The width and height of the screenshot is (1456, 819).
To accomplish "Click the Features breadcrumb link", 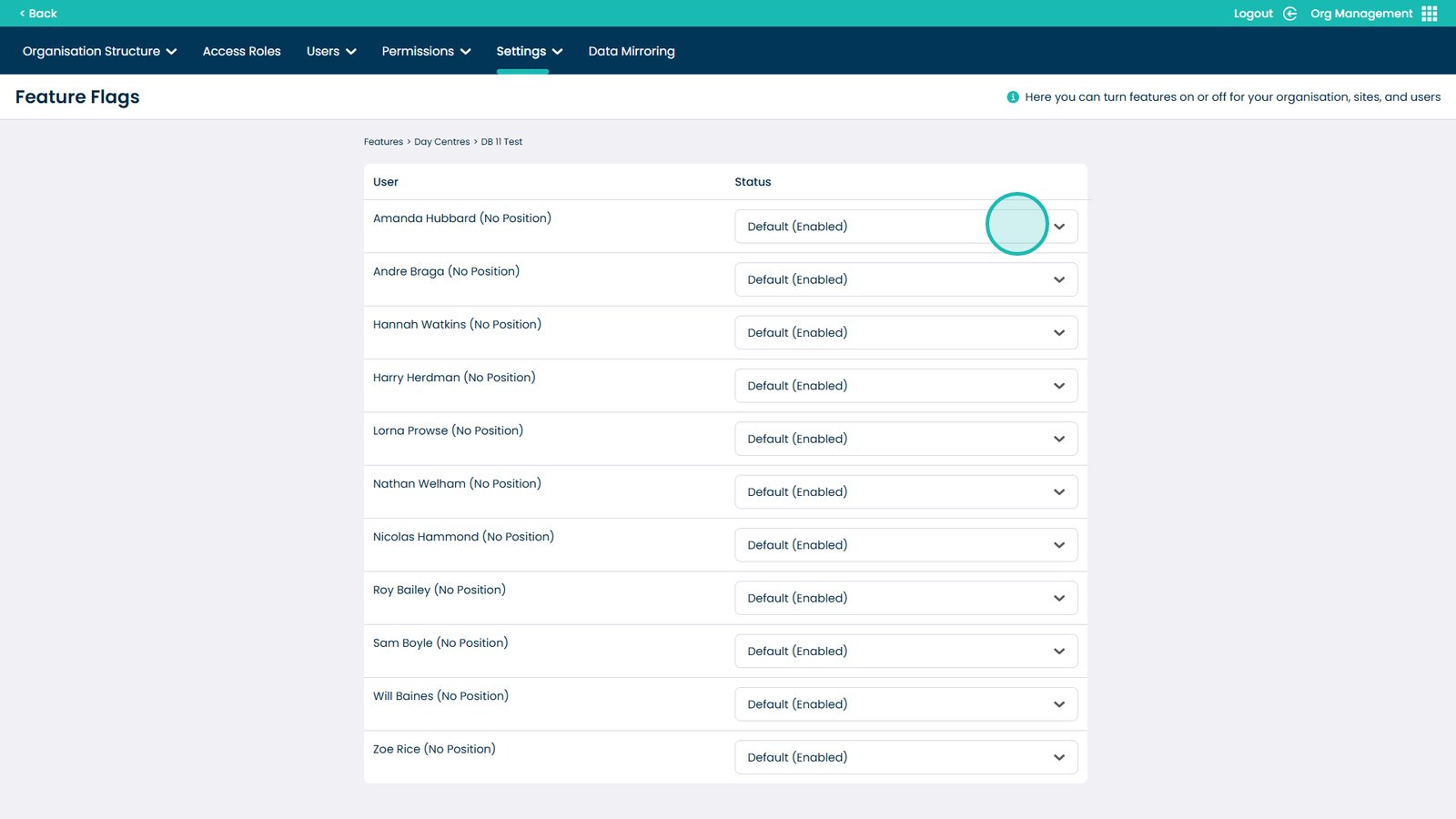I will coord(383,141).
